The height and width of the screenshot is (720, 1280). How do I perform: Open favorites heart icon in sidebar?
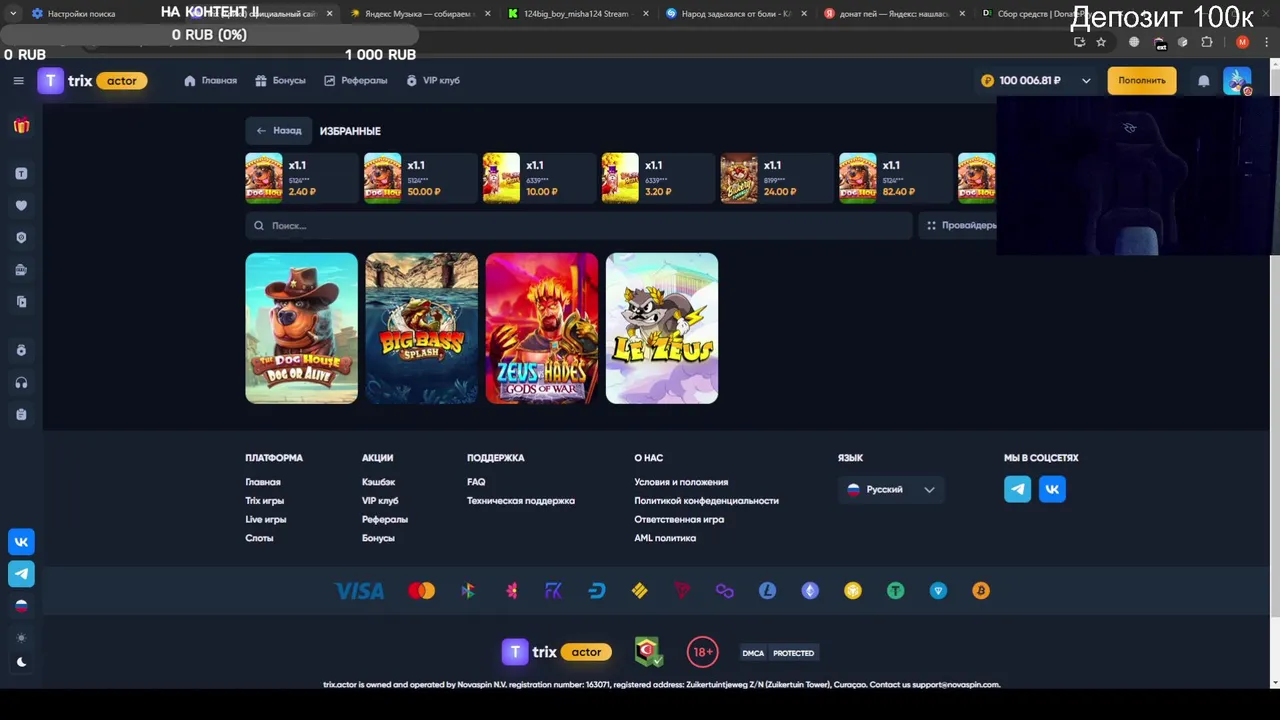click(x=21, y=206)
